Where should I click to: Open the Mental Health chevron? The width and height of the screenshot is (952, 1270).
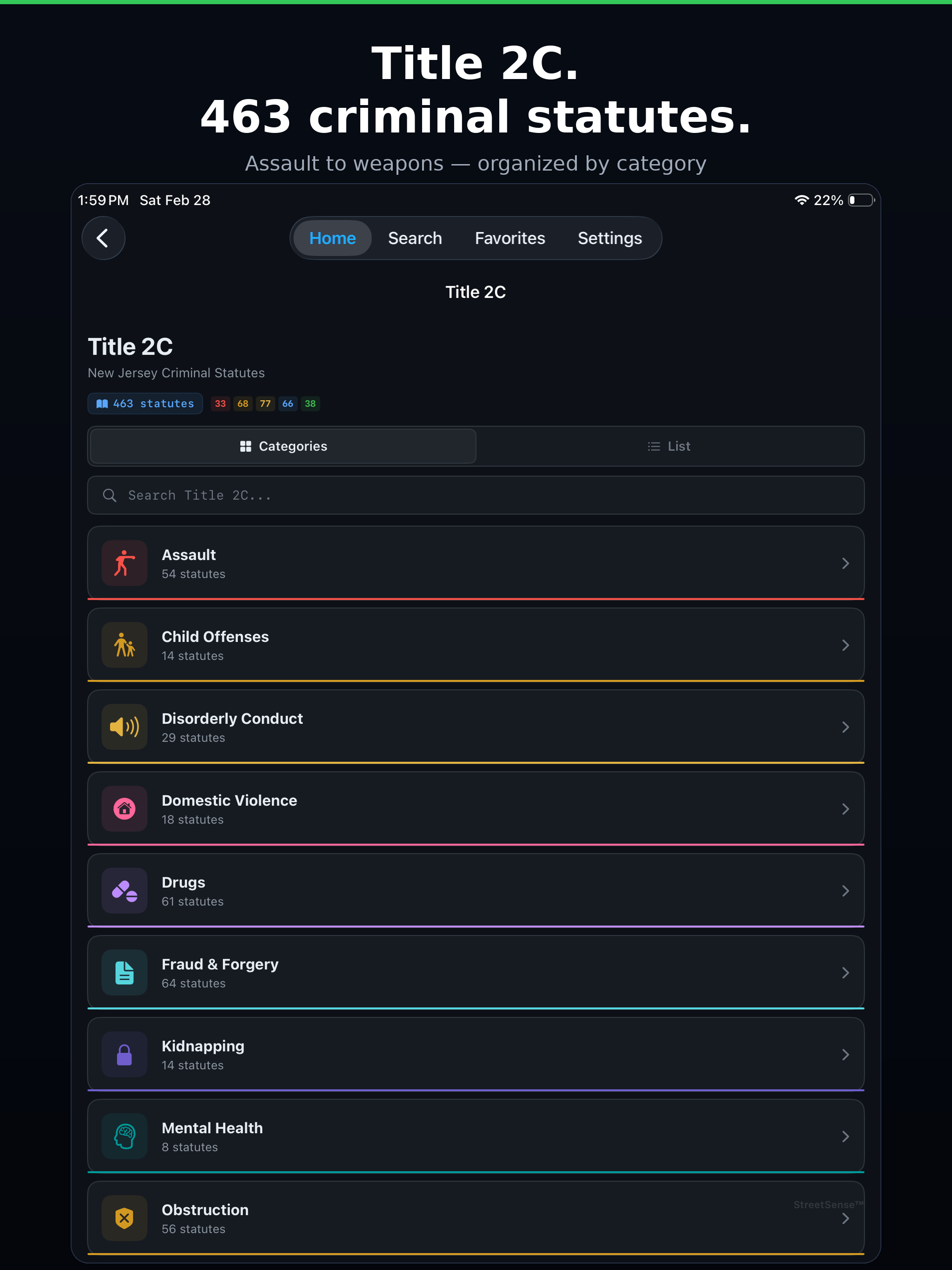click(x=845, y=1137)
